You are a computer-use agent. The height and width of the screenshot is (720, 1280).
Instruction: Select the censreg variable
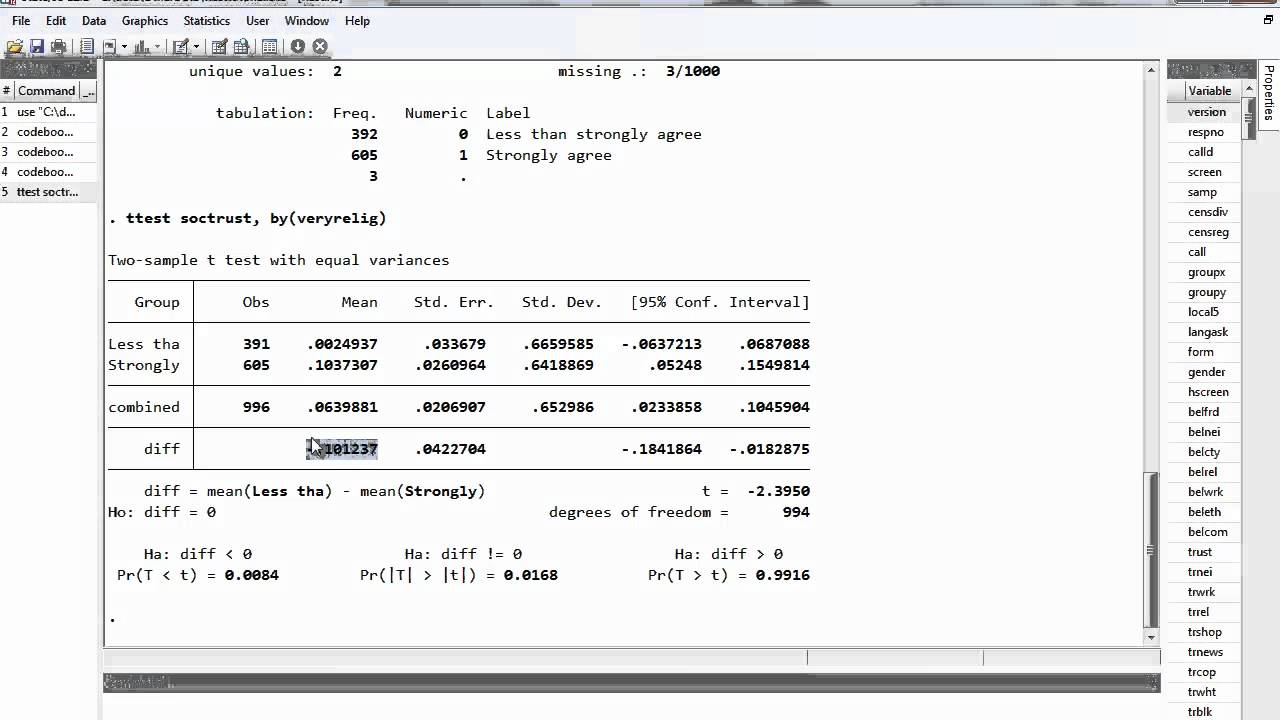click(1208, 232)
